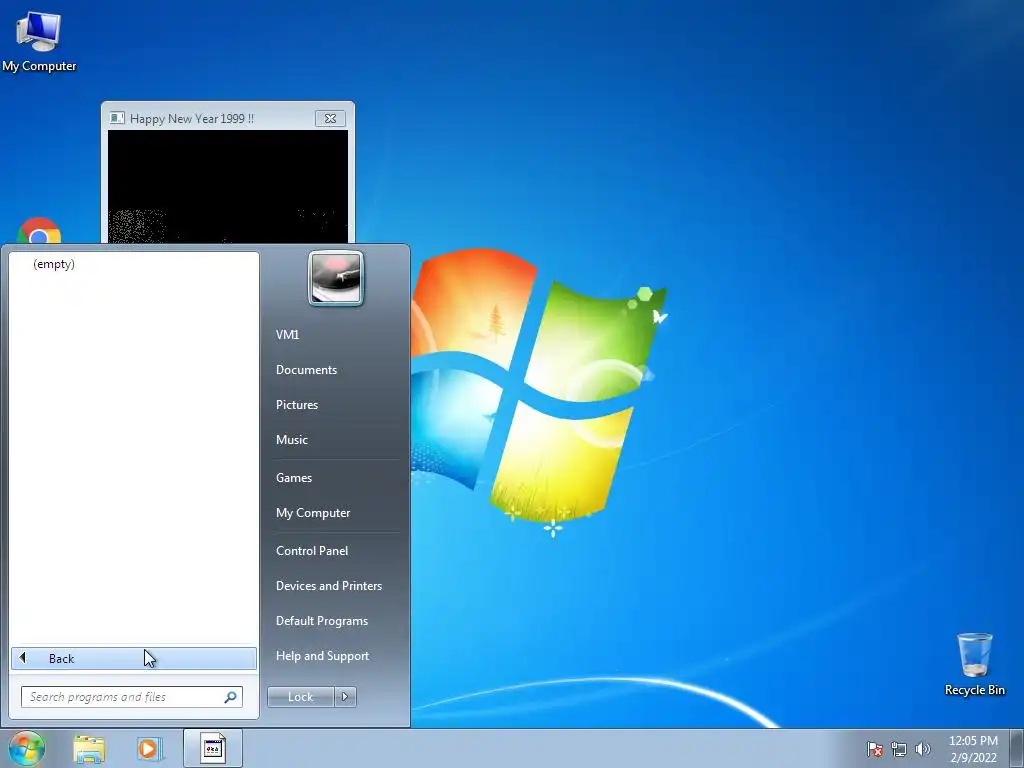Open the VM1 user folder
1024x768 pixels.
287,334
